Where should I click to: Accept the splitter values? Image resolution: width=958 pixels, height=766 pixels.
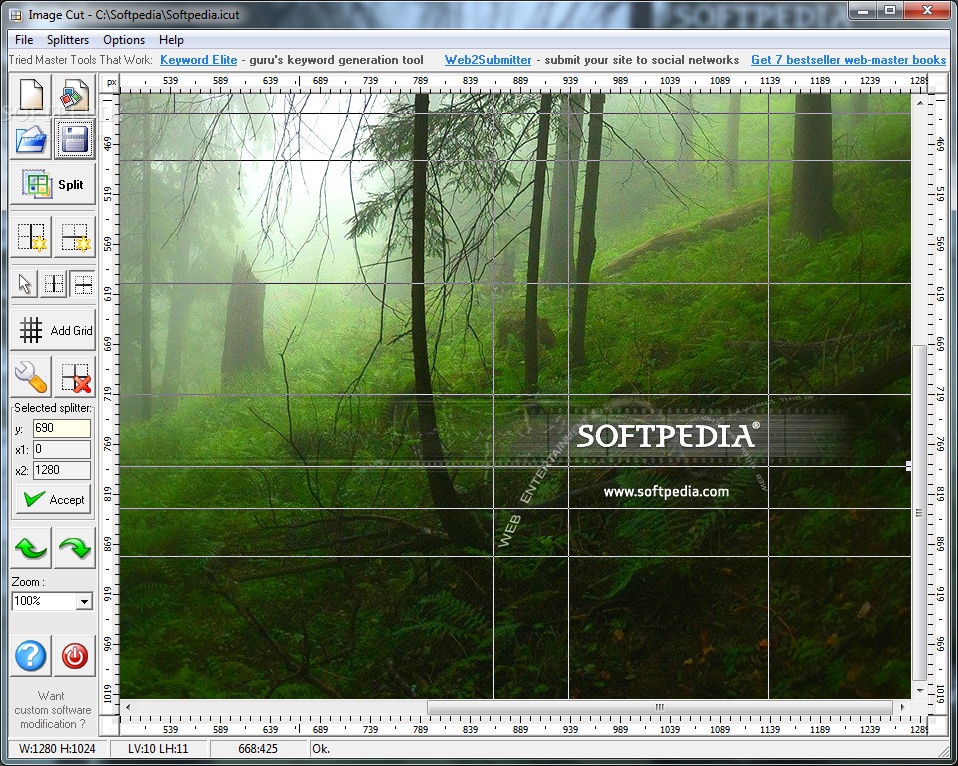tap(53, 500)
